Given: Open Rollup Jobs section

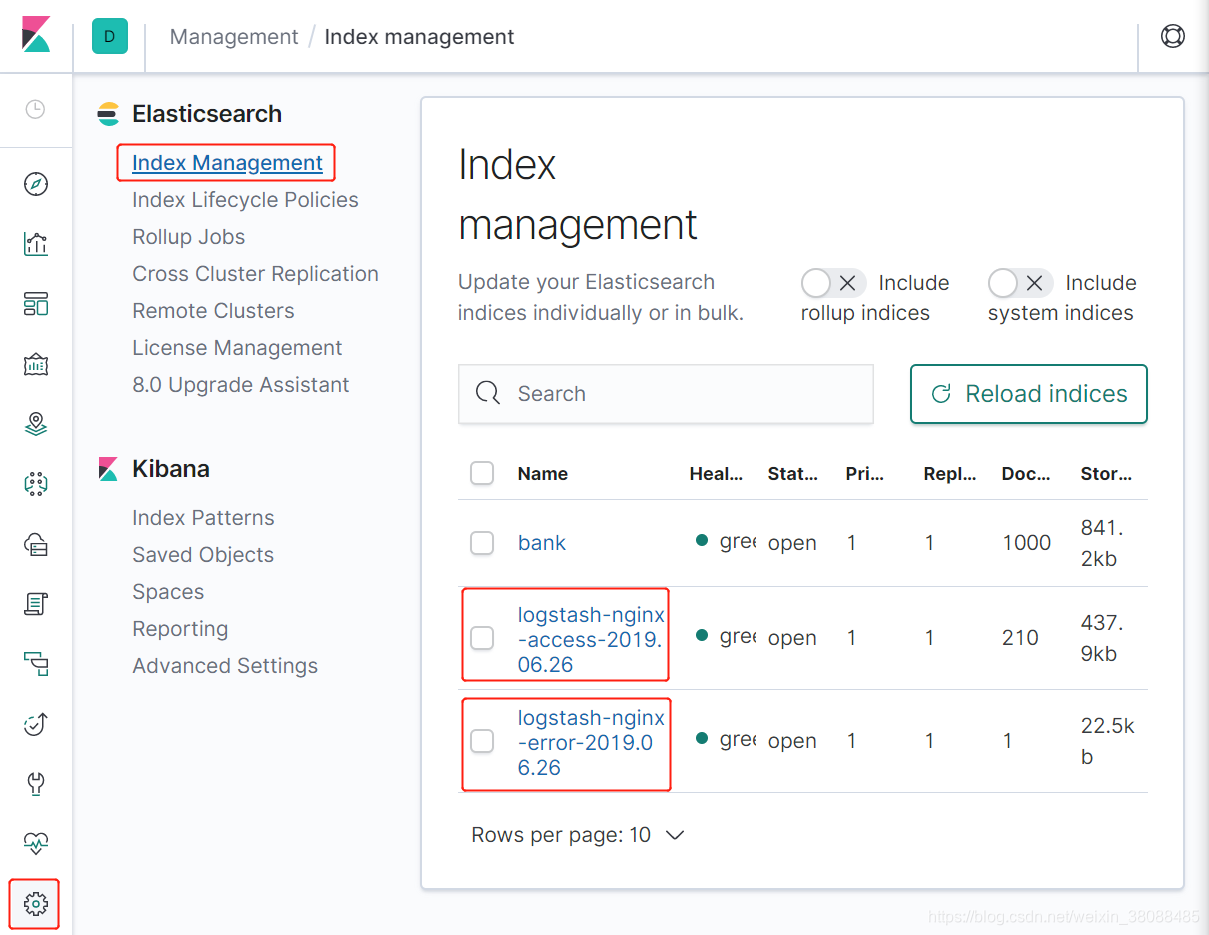Looking at the screenshot, I should pyautogui.click(x=188, y=237).
